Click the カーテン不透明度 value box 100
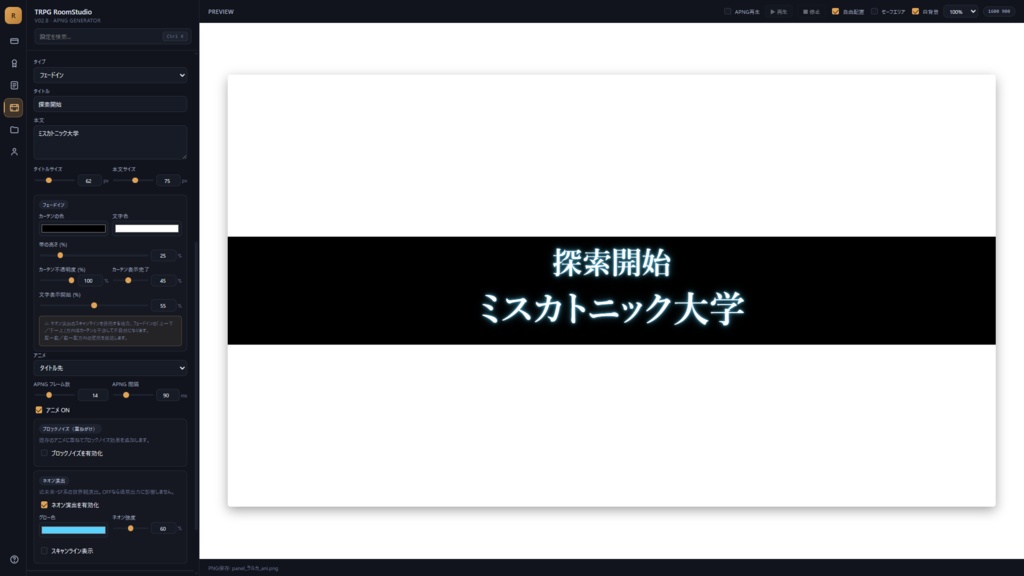The image size is (1024, 576). coord(88,281)
